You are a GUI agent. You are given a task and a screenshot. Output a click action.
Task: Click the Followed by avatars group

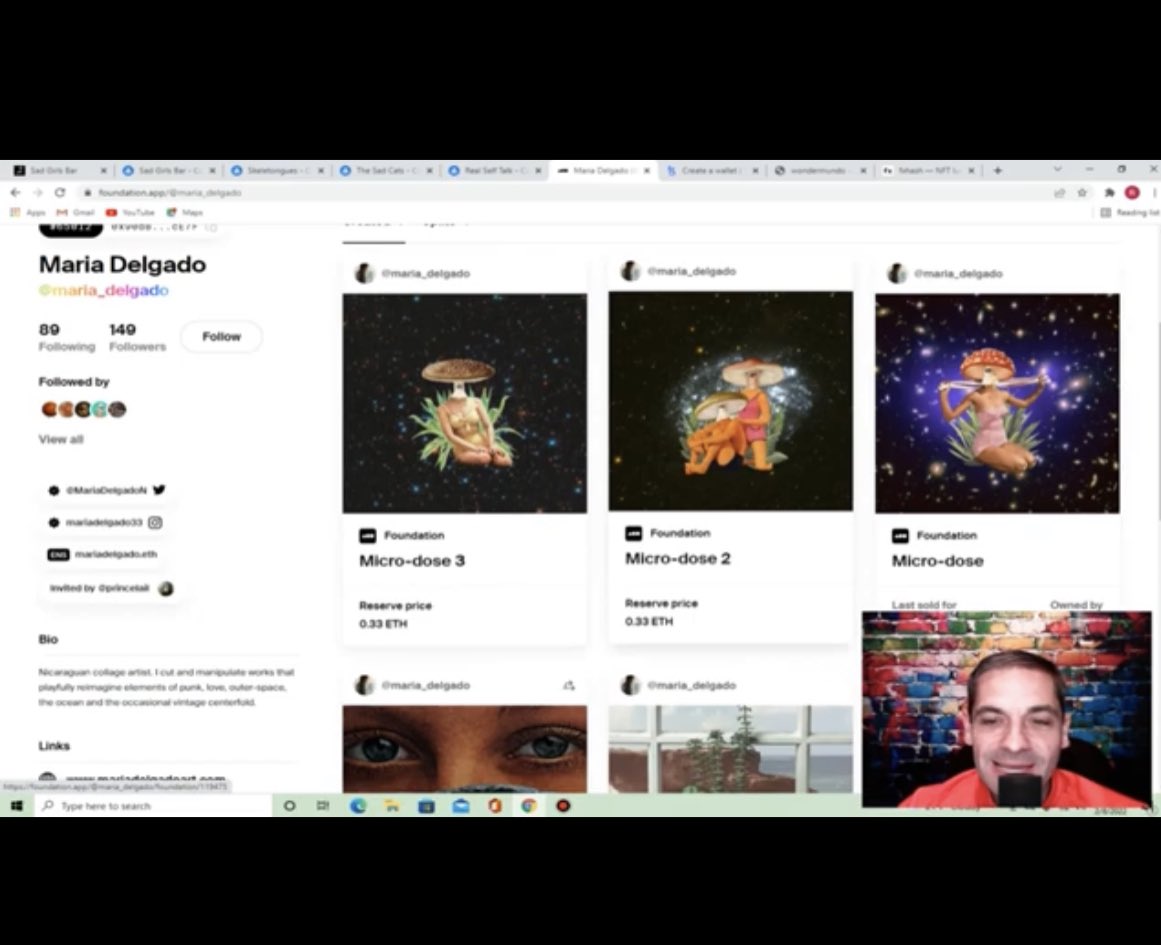83,410
